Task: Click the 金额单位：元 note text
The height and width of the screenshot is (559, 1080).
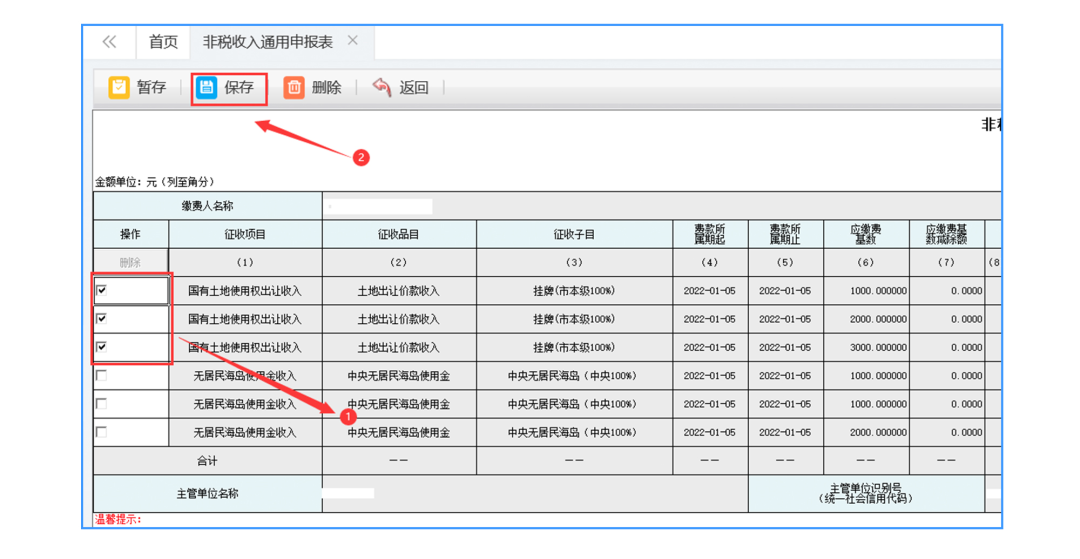Action: [155, 182]
